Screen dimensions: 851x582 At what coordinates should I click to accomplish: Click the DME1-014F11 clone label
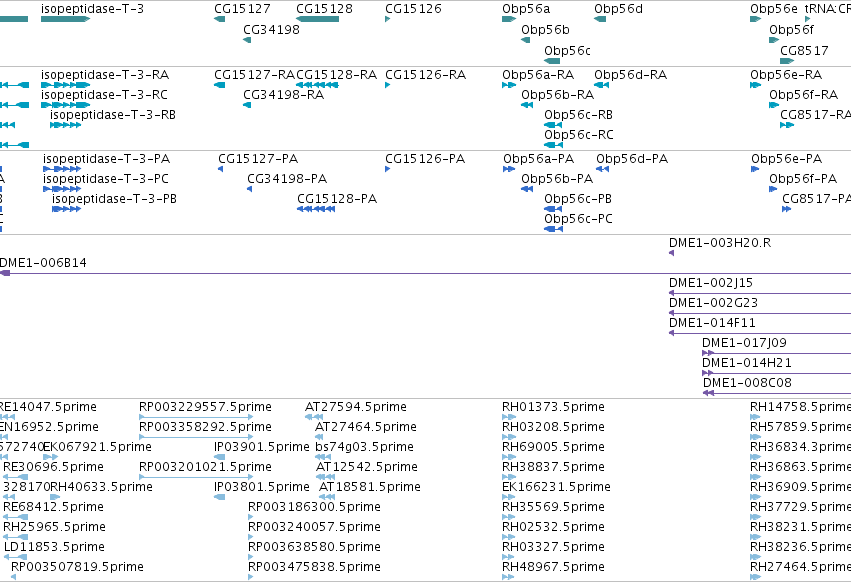(712, 323)
